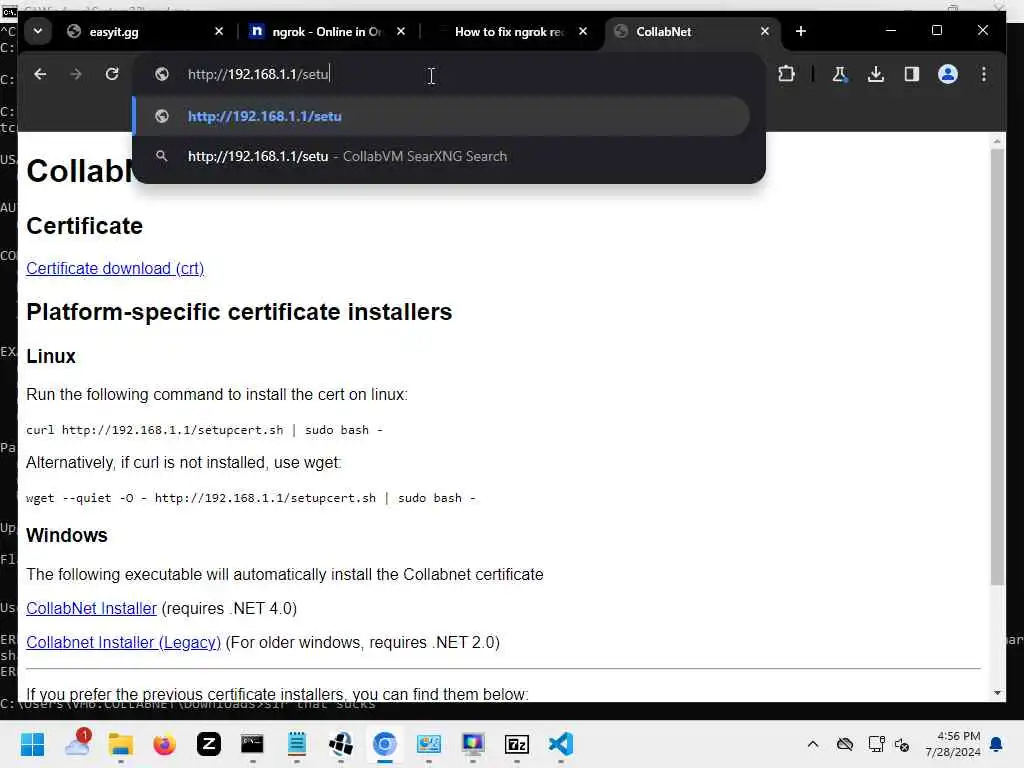Open Visual Studio Code from taskbar

(561, 744)
